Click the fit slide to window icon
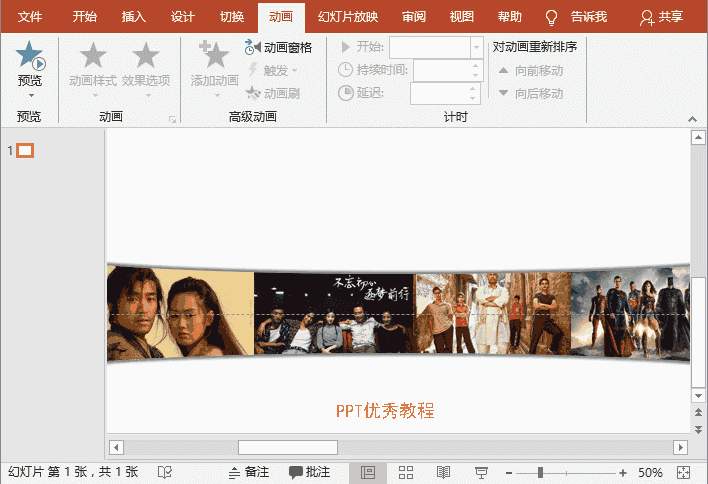 [684, 472]
